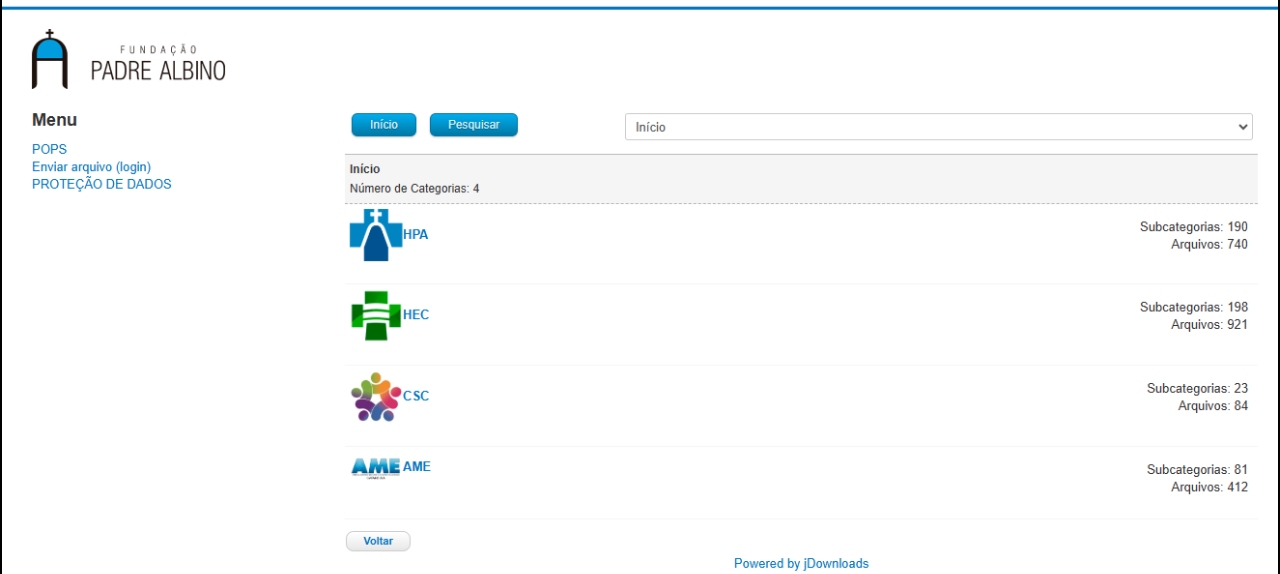
Task: Open PROTEÇÃO DE DADOS menu link
Action: 101,184
